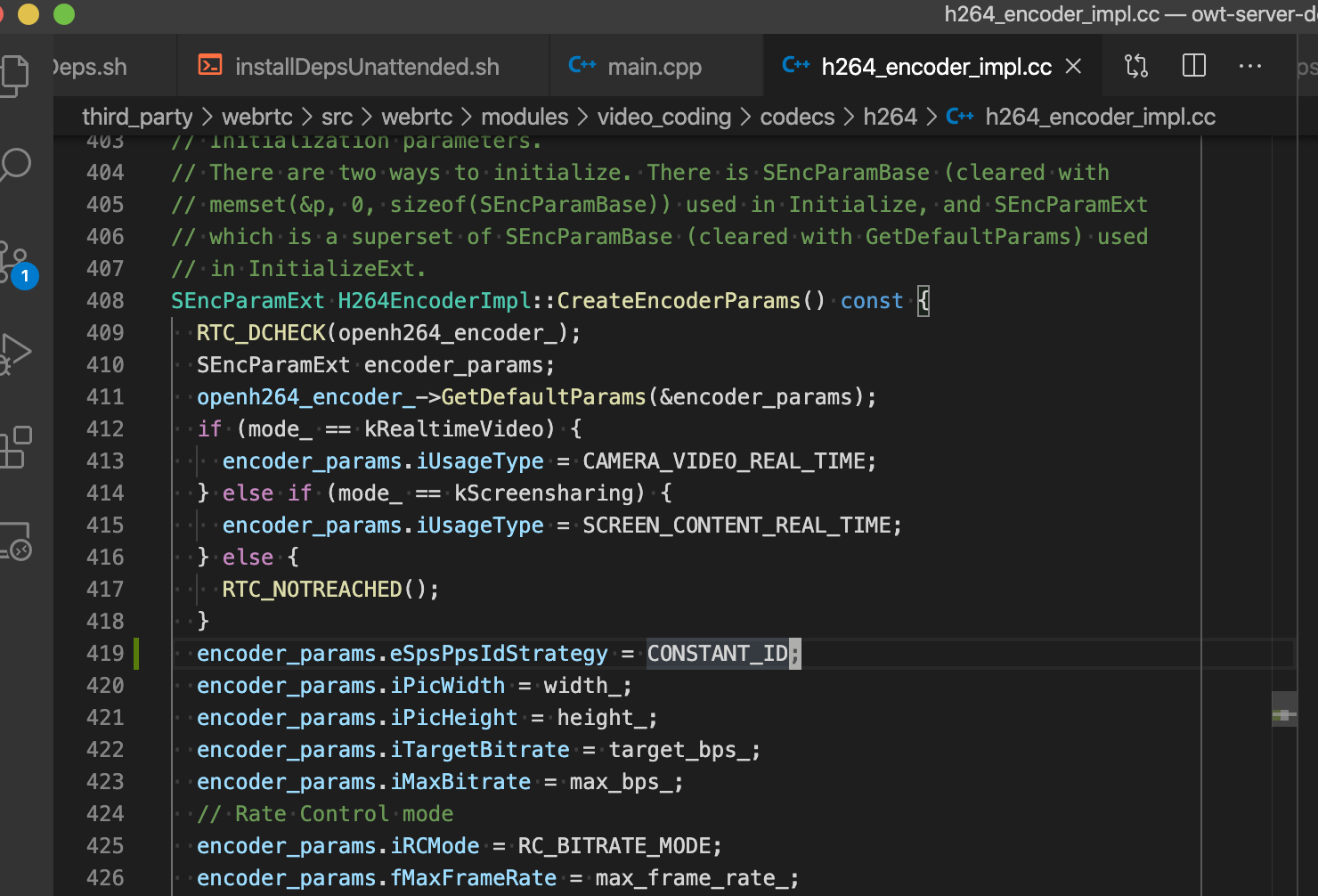Click RC_BITRATE_MODE on line 425
The width and height of the screenshot is (1318, 896).
pyautogui.click(x=614, y=846)
